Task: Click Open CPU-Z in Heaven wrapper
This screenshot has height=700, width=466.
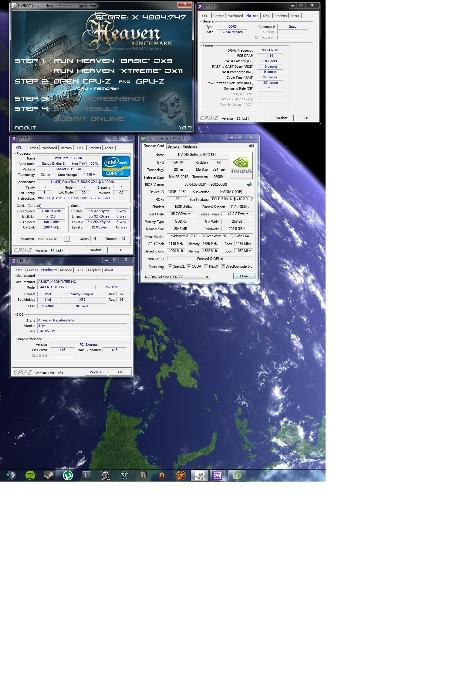Action: 82,81
